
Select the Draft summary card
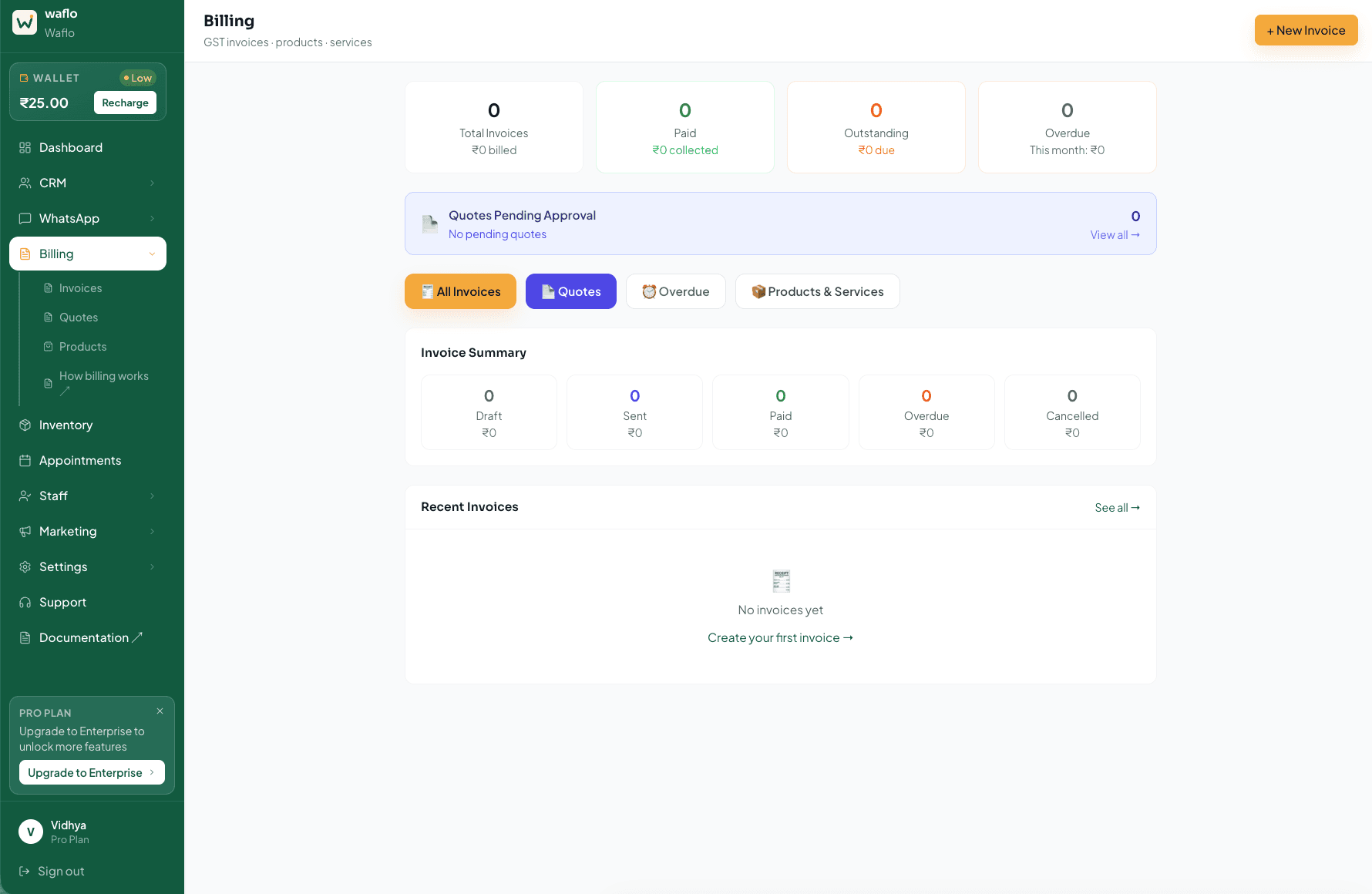pyautogui.click(x=489, y=412)
